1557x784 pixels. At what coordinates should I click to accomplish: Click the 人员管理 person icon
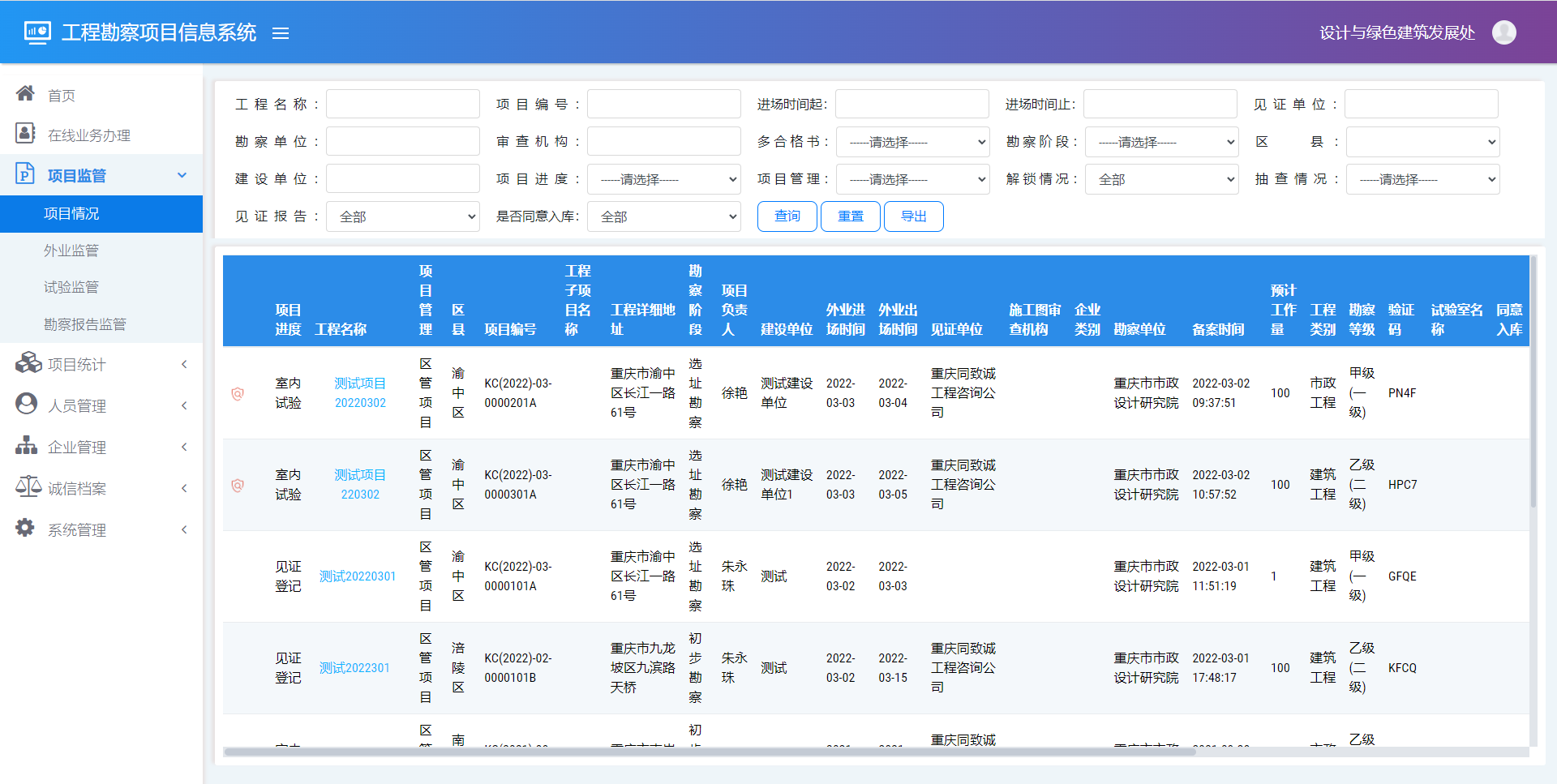[26, 405]
